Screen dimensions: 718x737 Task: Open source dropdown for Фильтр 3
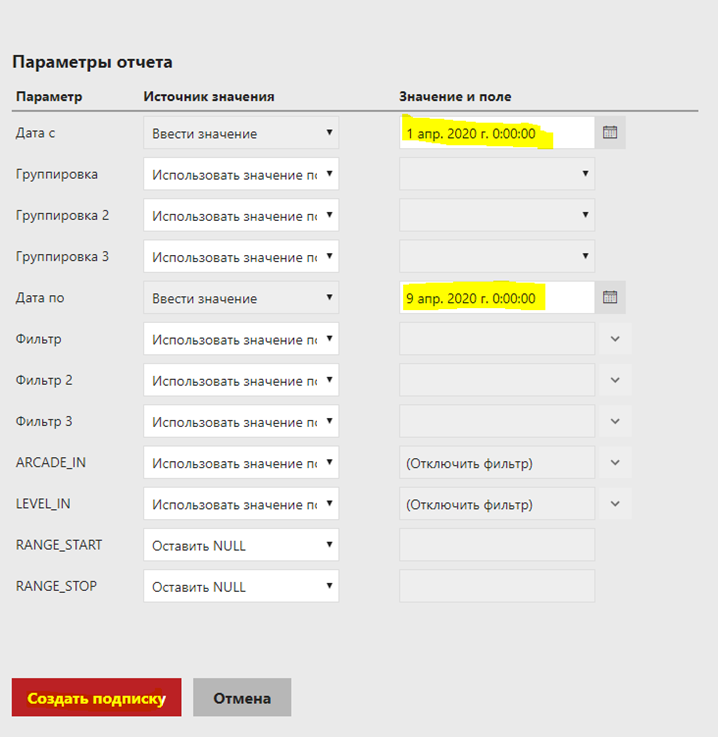point(241,422)
